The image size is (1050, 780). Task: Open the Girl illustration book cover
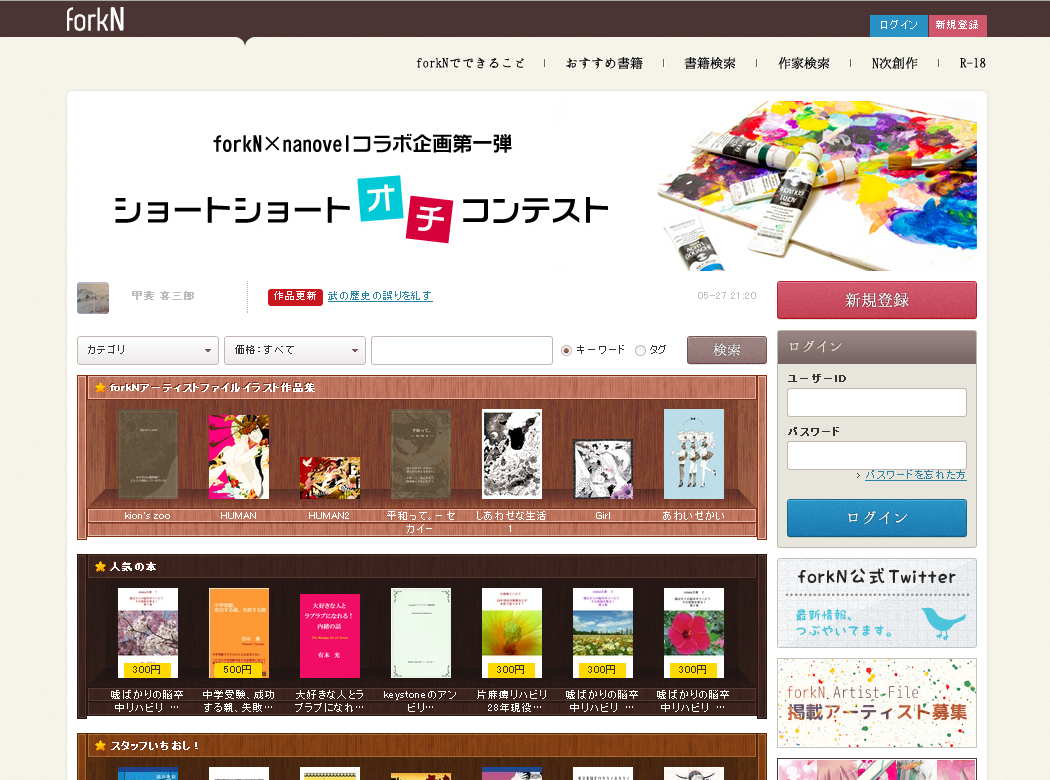coord(602,469)
